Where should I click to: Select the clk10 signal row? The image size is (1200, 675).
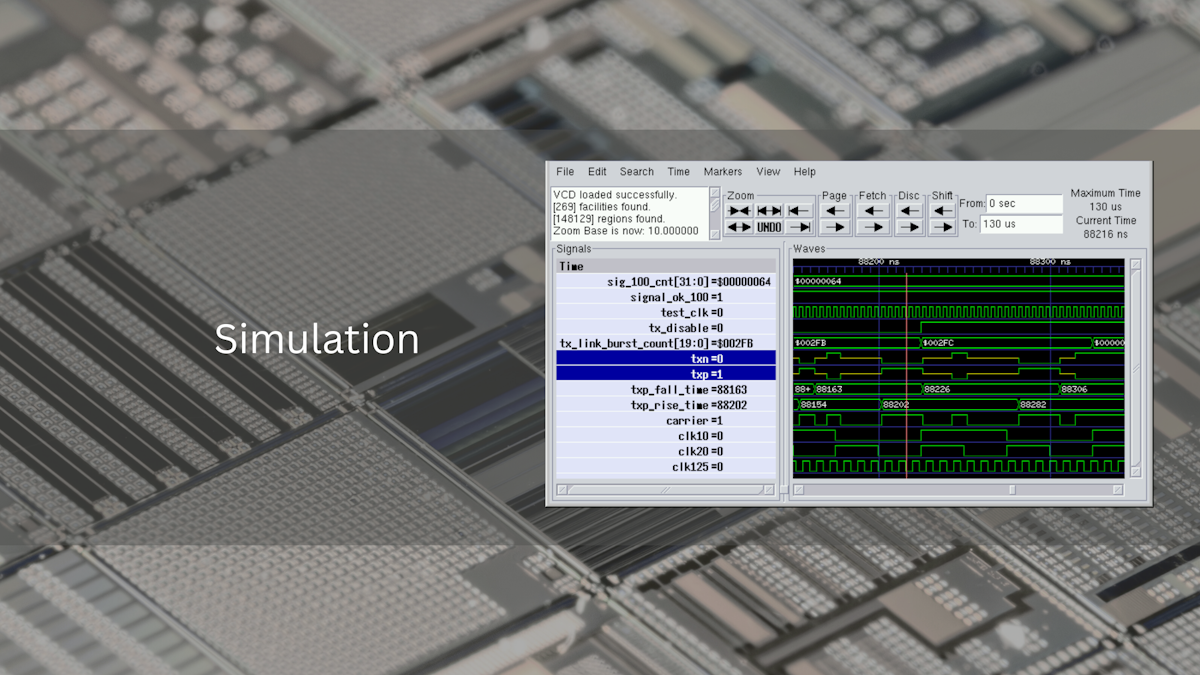[x=666, y=436]
